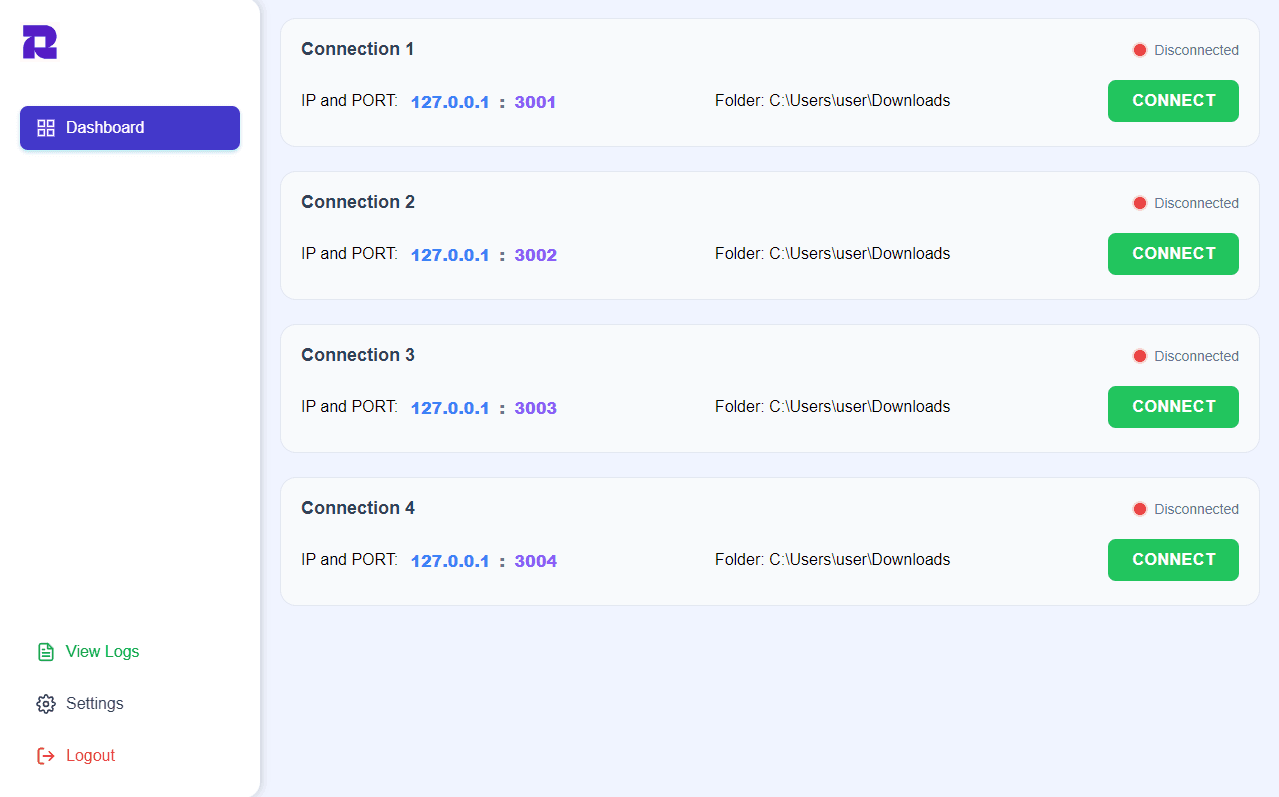Select the port value 3002
1279x797 pixels.
(536, 255)
